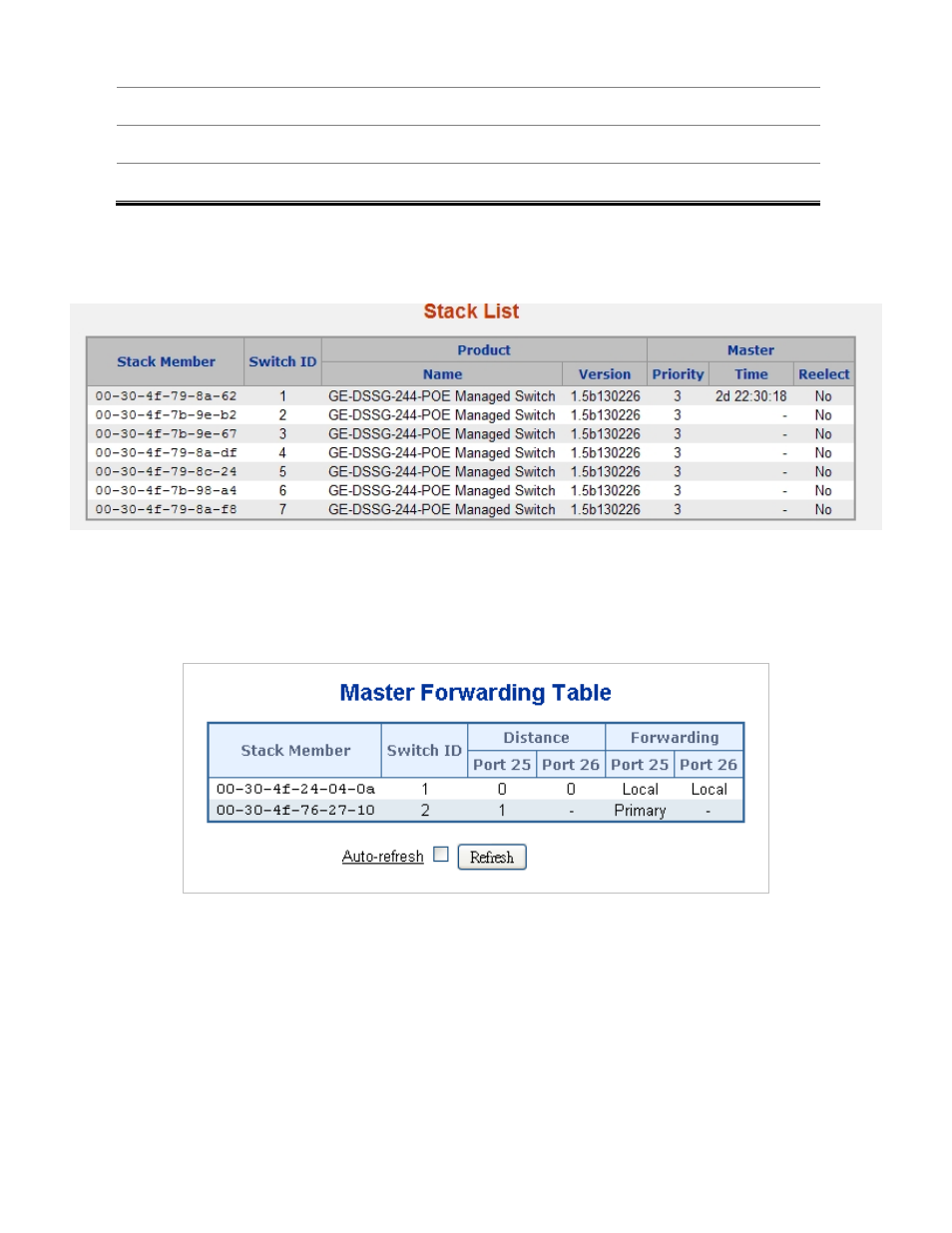Click the Forwarding group header
This screenshot has height=1233, width=952.
tap(675, 738)
